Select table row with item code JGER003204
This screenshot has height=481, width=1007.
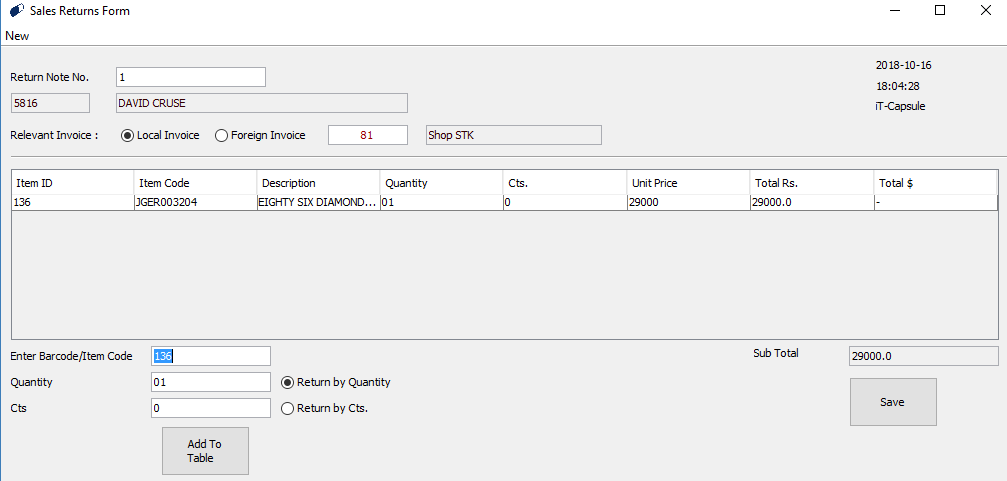coord(194,202)
